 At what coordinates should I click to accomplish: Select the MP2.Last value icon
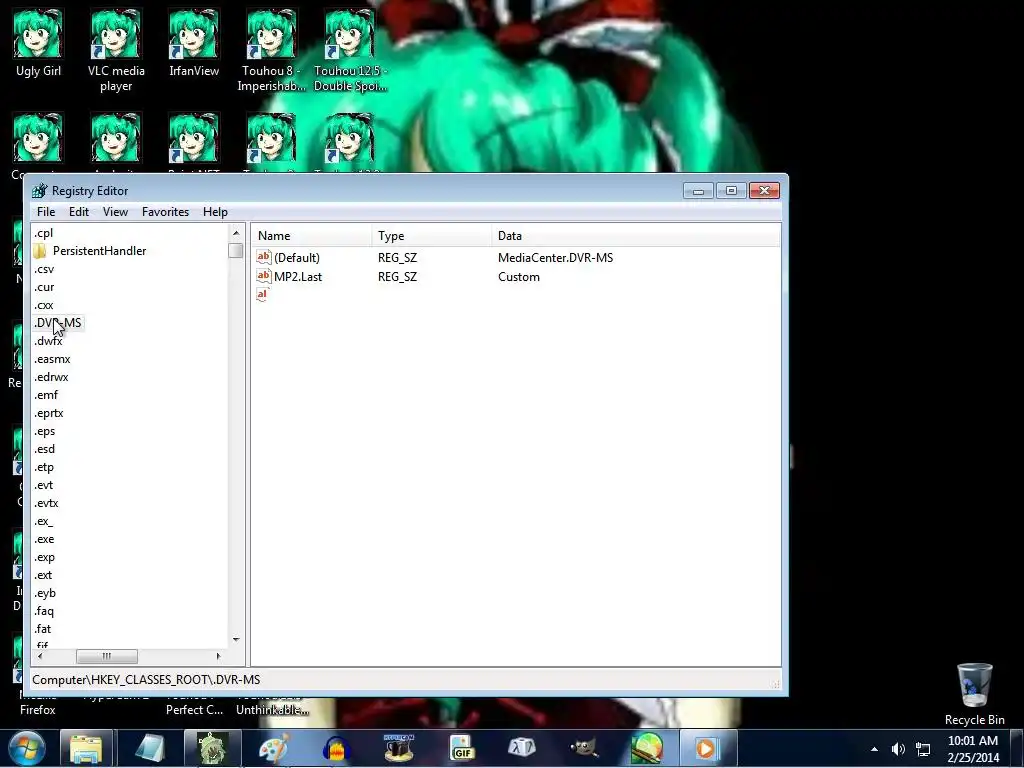pyautogui.click(x=263, y=276)
